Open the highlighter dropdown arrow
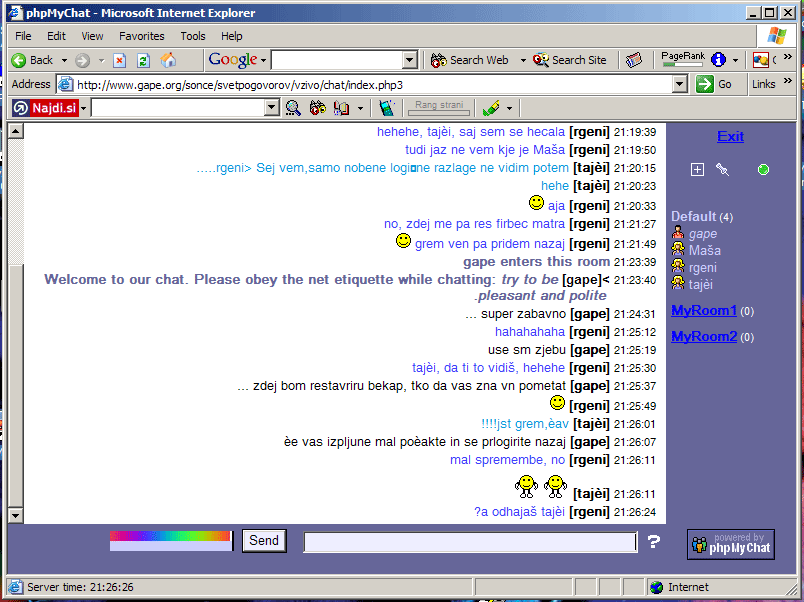 click(x=509, y=108)
